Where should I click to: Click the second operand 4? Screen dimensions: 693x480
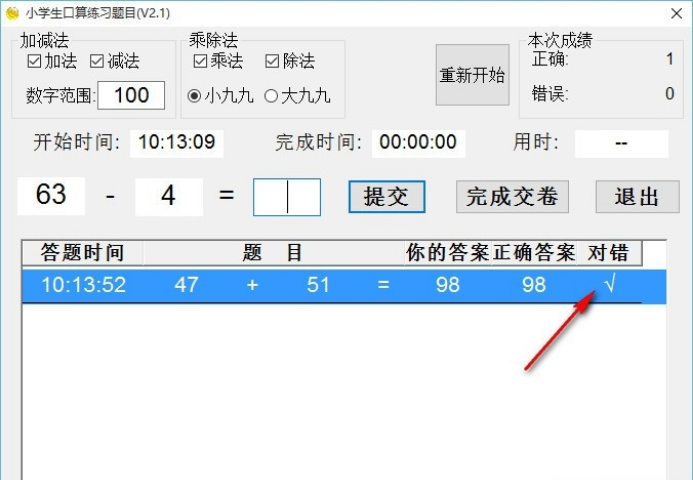pyautogui.click(x=169, y=196)
